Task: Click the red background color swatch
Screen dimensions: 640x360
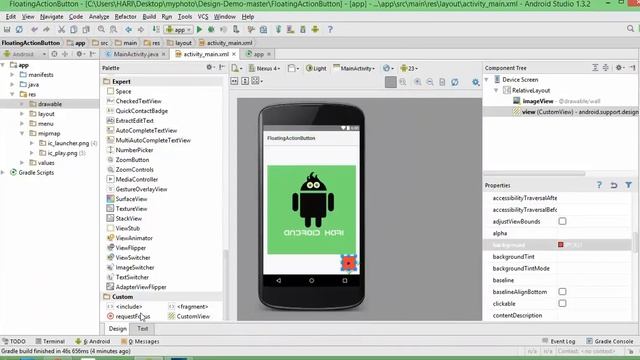Action: coord(561,244)
